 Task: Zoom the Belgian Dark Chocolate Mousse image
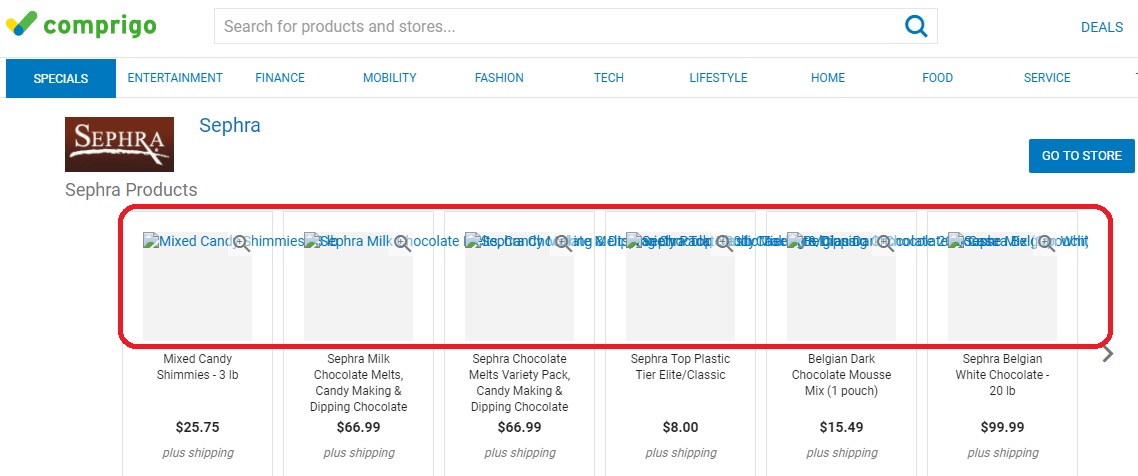point(886,244)
